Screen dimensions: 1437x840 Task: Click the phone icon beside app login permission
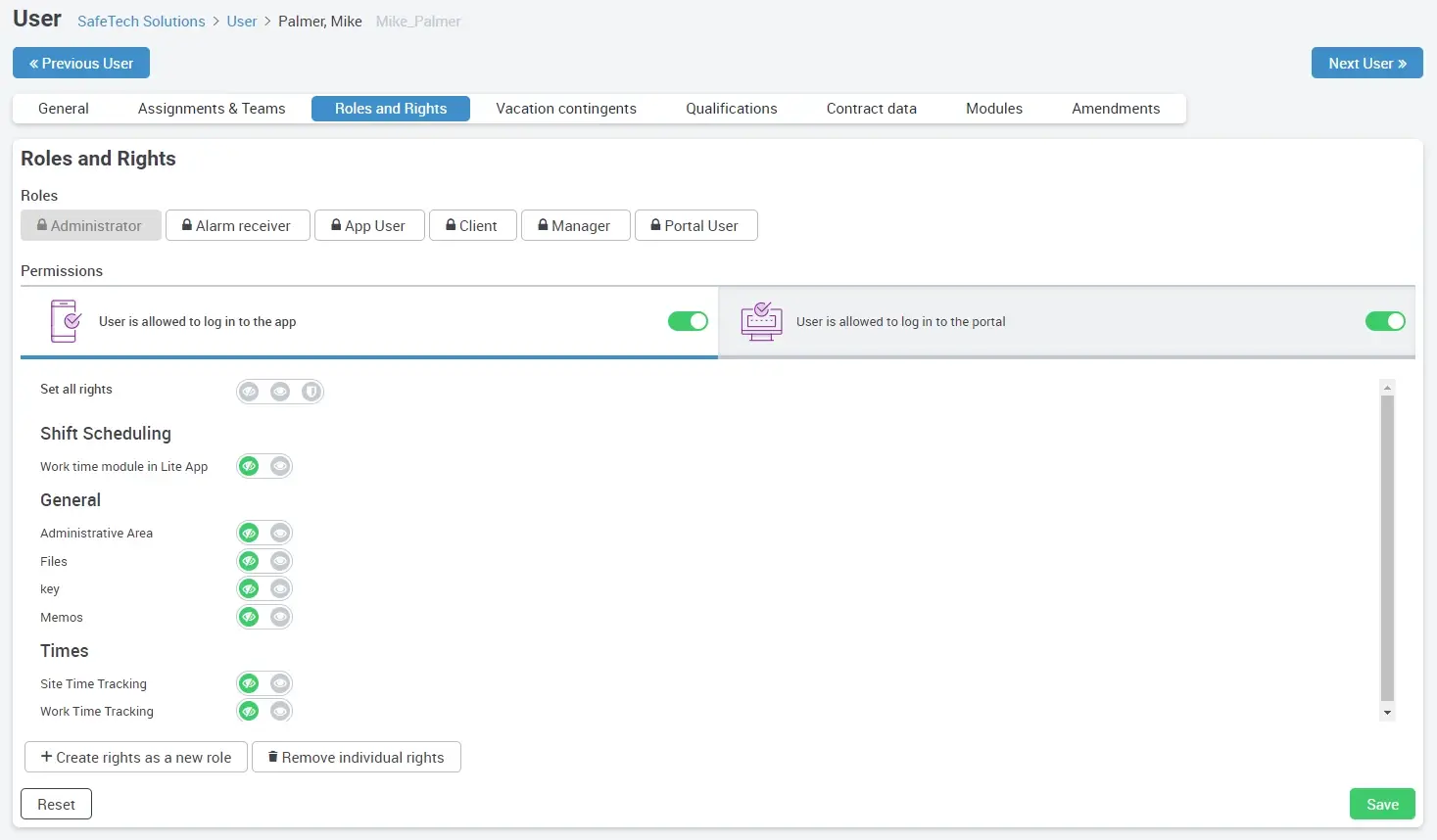click(x=65, y=321)
